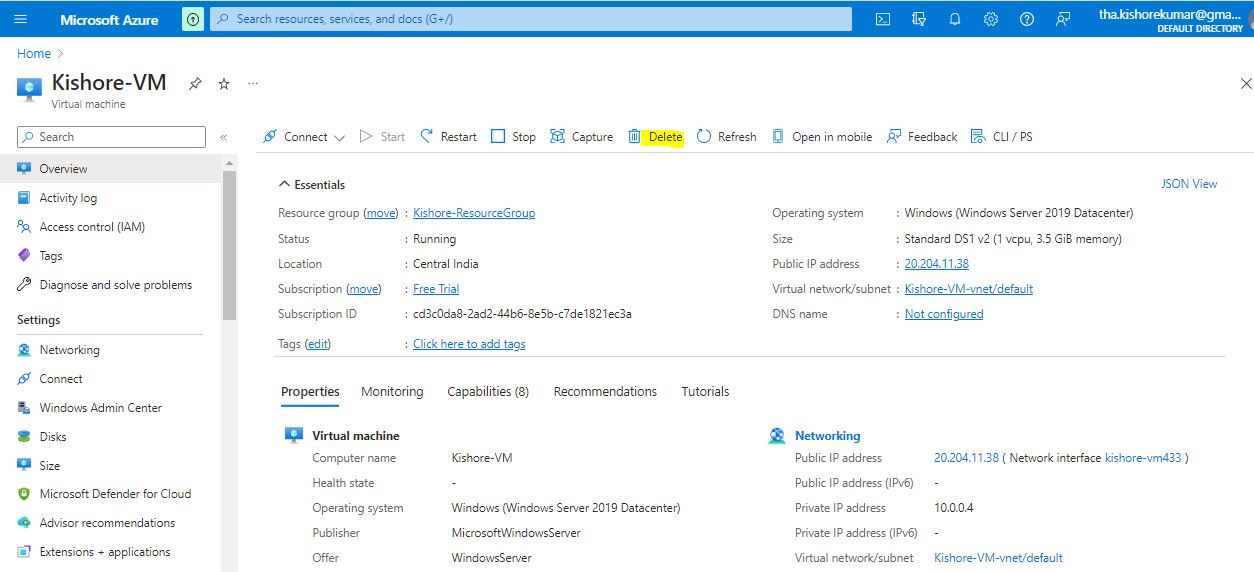This screenshot has height=572, width=1254.
Task: Click the help question mark icon
Action: pos(1027,19)
